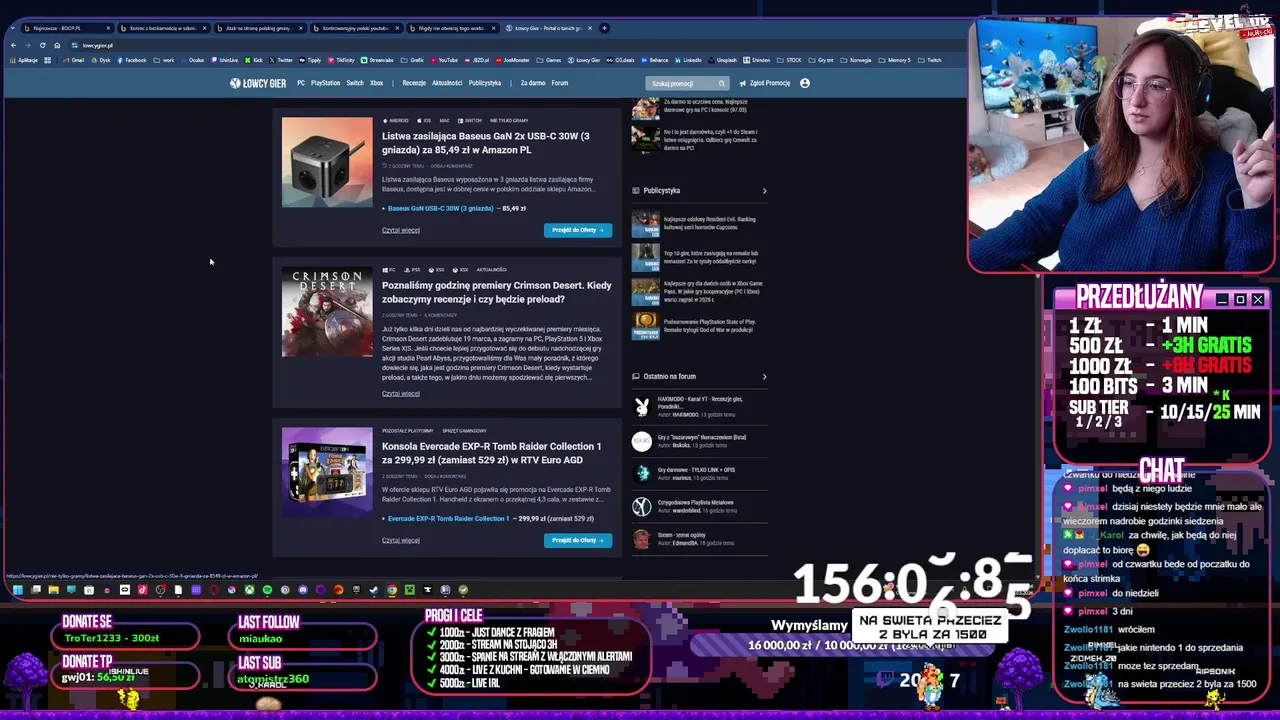Open the Aplikacje apps shortcut
This screenshot has width=1280, height=720.
(23, 60)
